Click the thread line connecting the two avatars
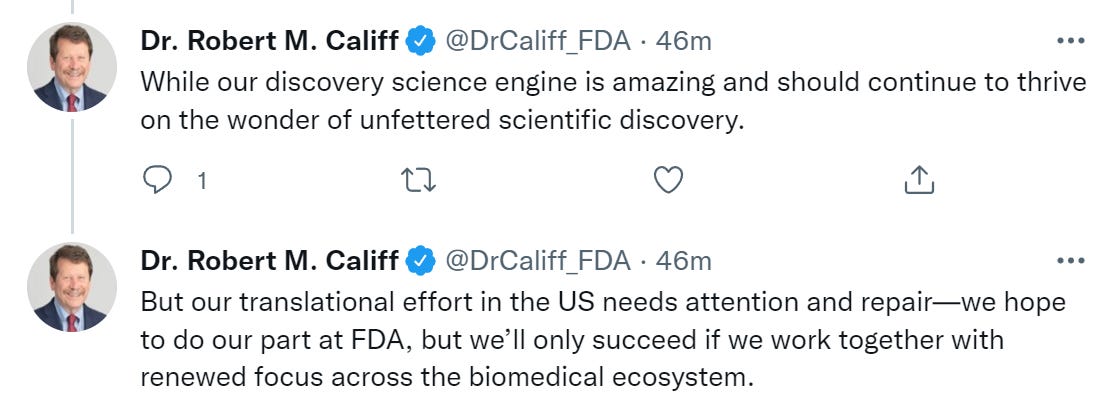 (x=71, y=170)
